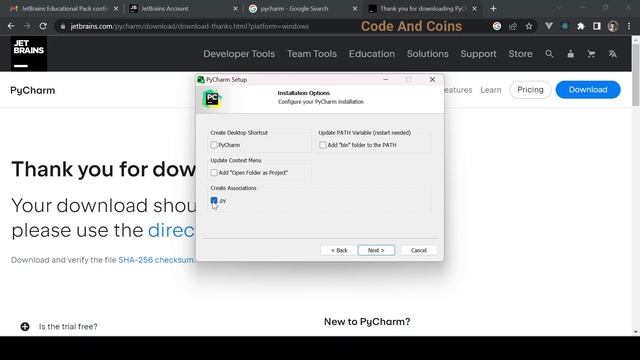
Task: Open the Education menu
Action: (372, 54)
